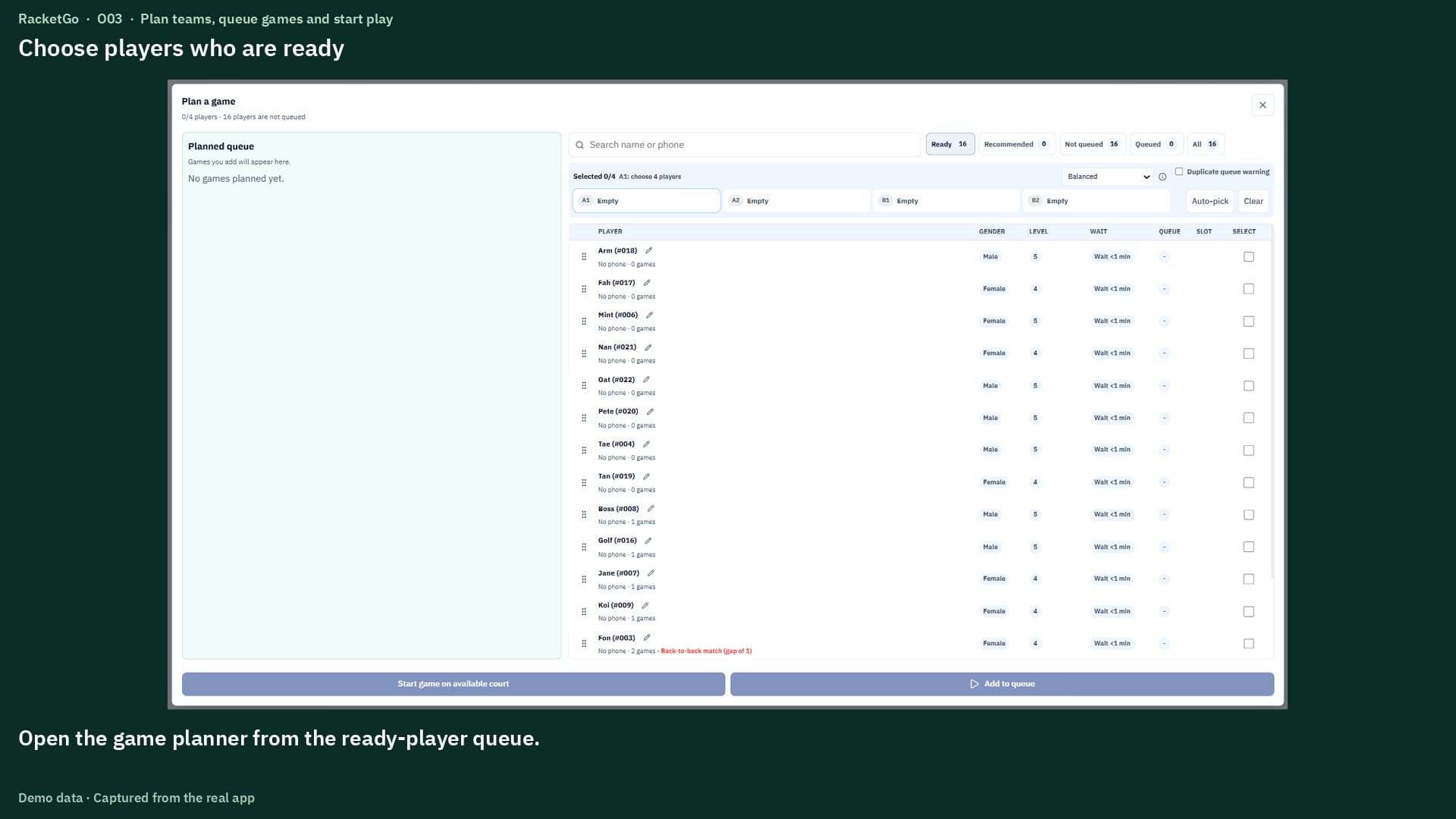The image size is (1456, 819).
Task: Switch to Queued filter tab
Action: point(1156,144)
